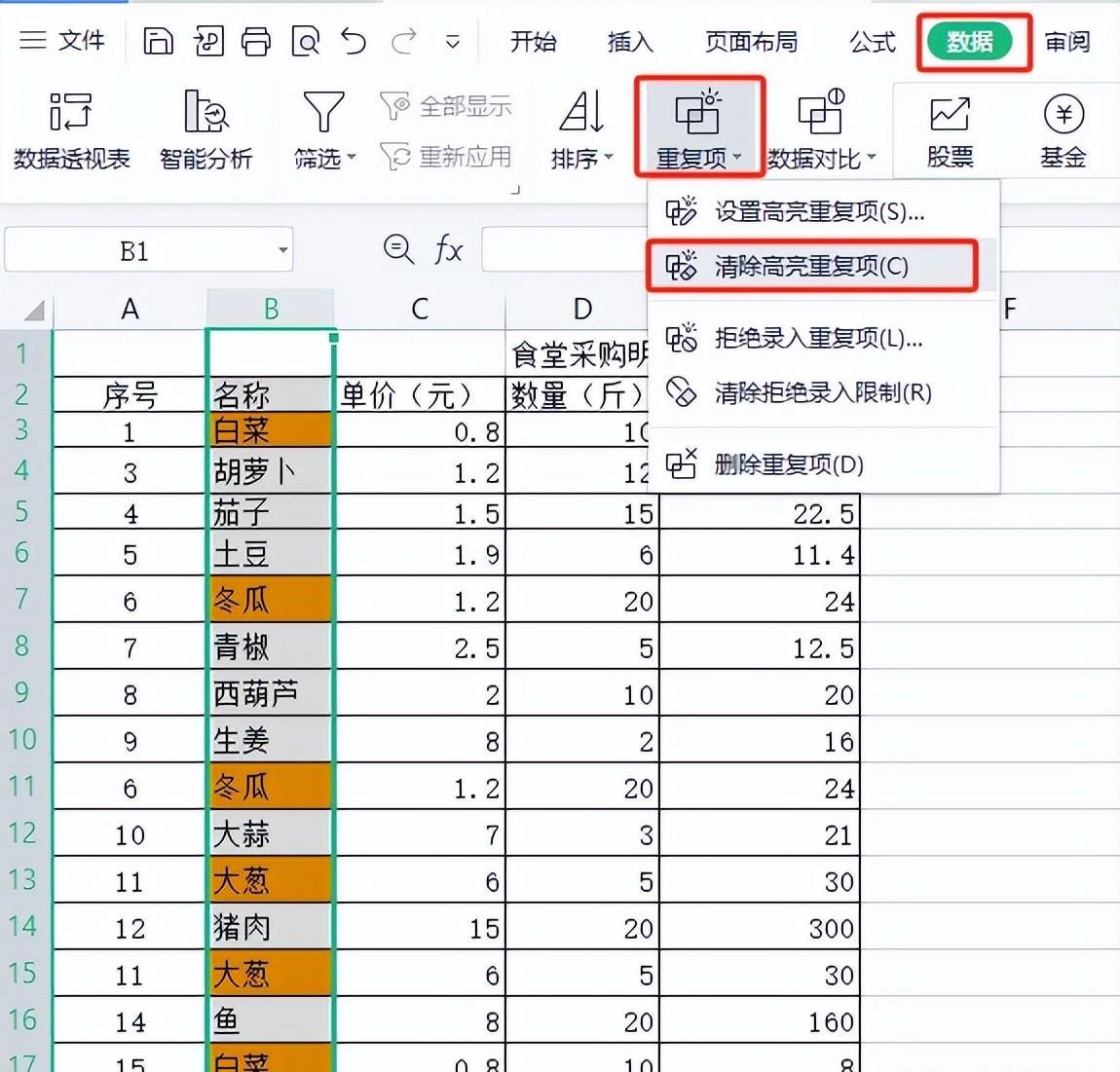Screen dimensions: 1120x1072
Task: Click inside the formula bar input
Action: 564,250
